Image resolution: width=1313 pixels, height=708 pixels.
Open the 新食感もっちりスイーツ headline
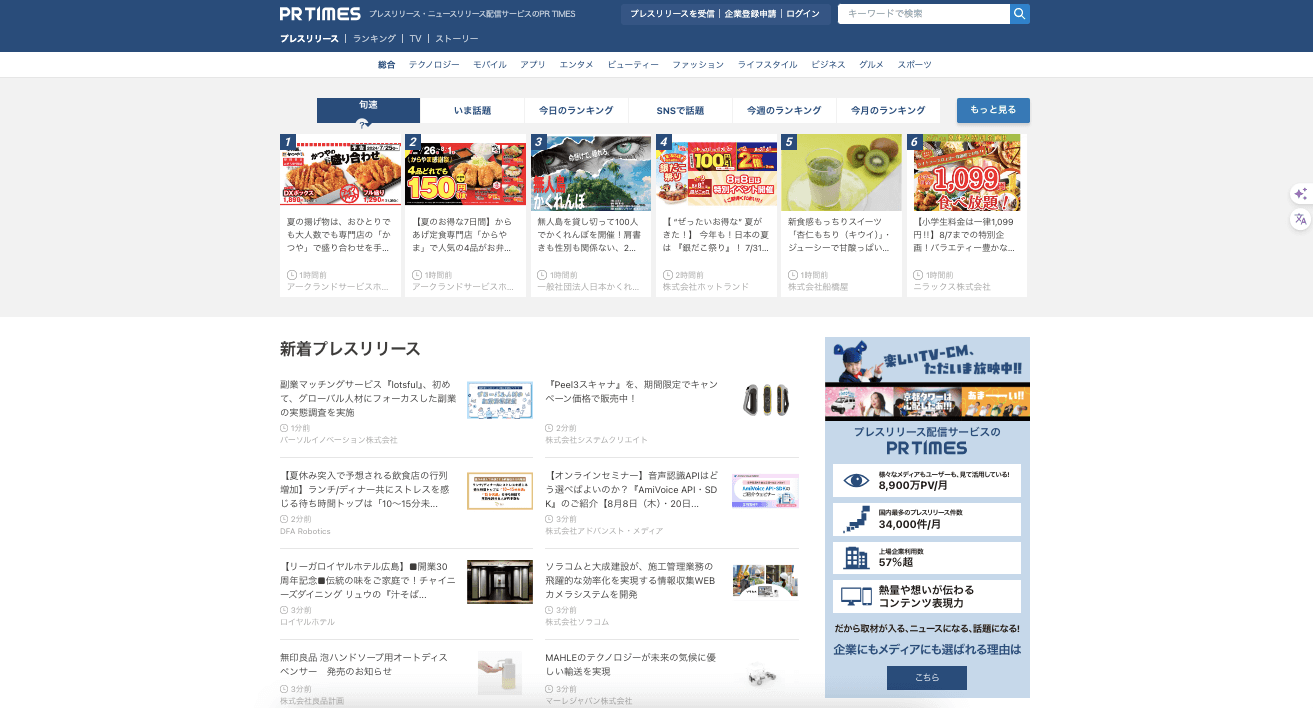841,234
